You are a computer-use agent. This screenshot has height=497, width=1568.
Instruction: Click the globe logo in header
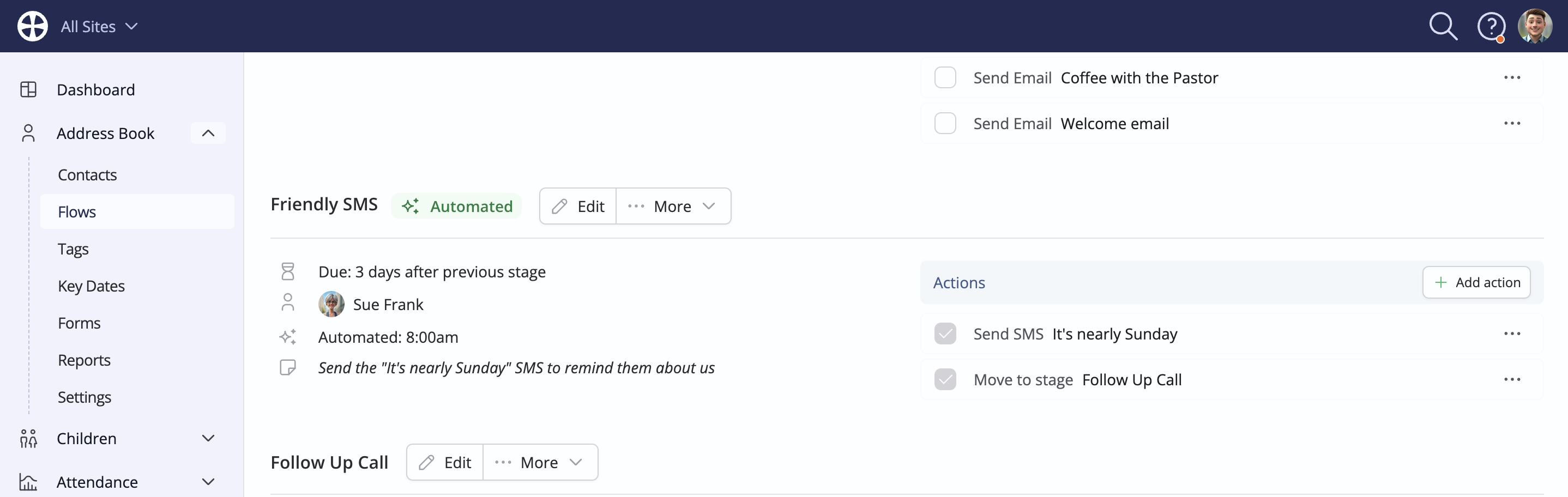32,26
